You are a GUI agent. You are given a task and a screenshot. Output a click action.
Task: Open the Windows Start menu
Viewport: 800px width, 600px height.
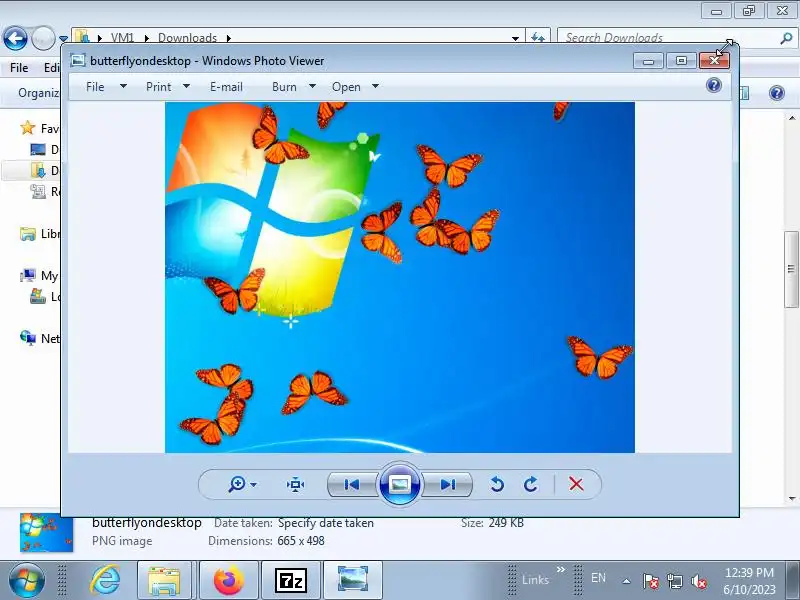point(26,581)
